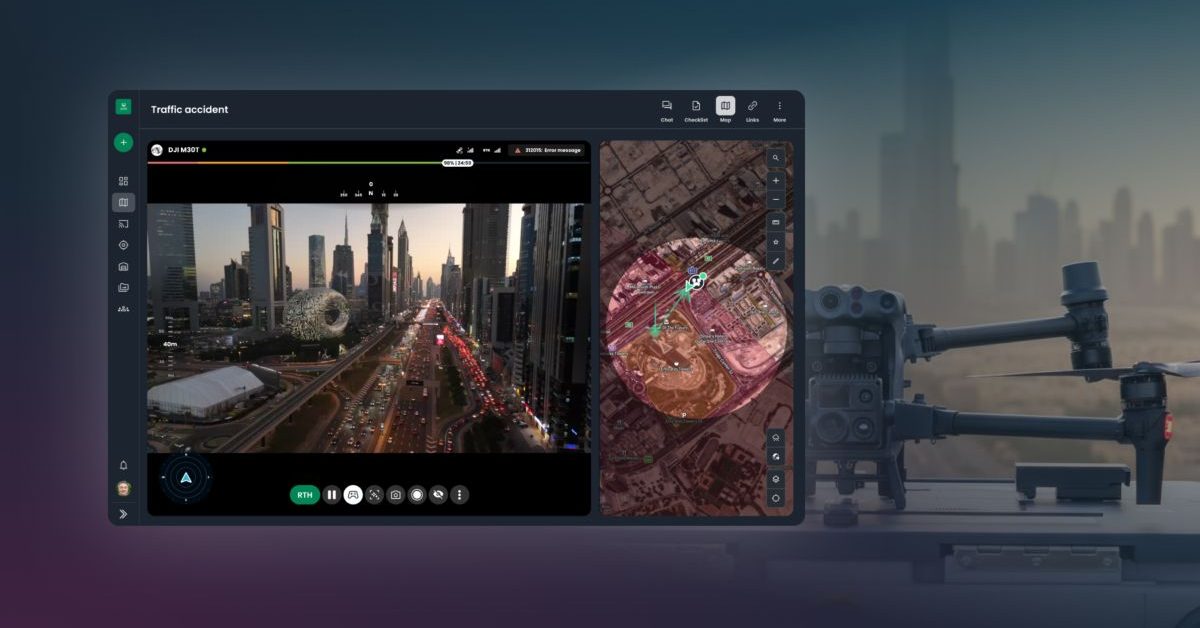The height and width of the screenshot is (628, 1200).
Task: Open the team members icon in sidebar
Action: point(123,309)
